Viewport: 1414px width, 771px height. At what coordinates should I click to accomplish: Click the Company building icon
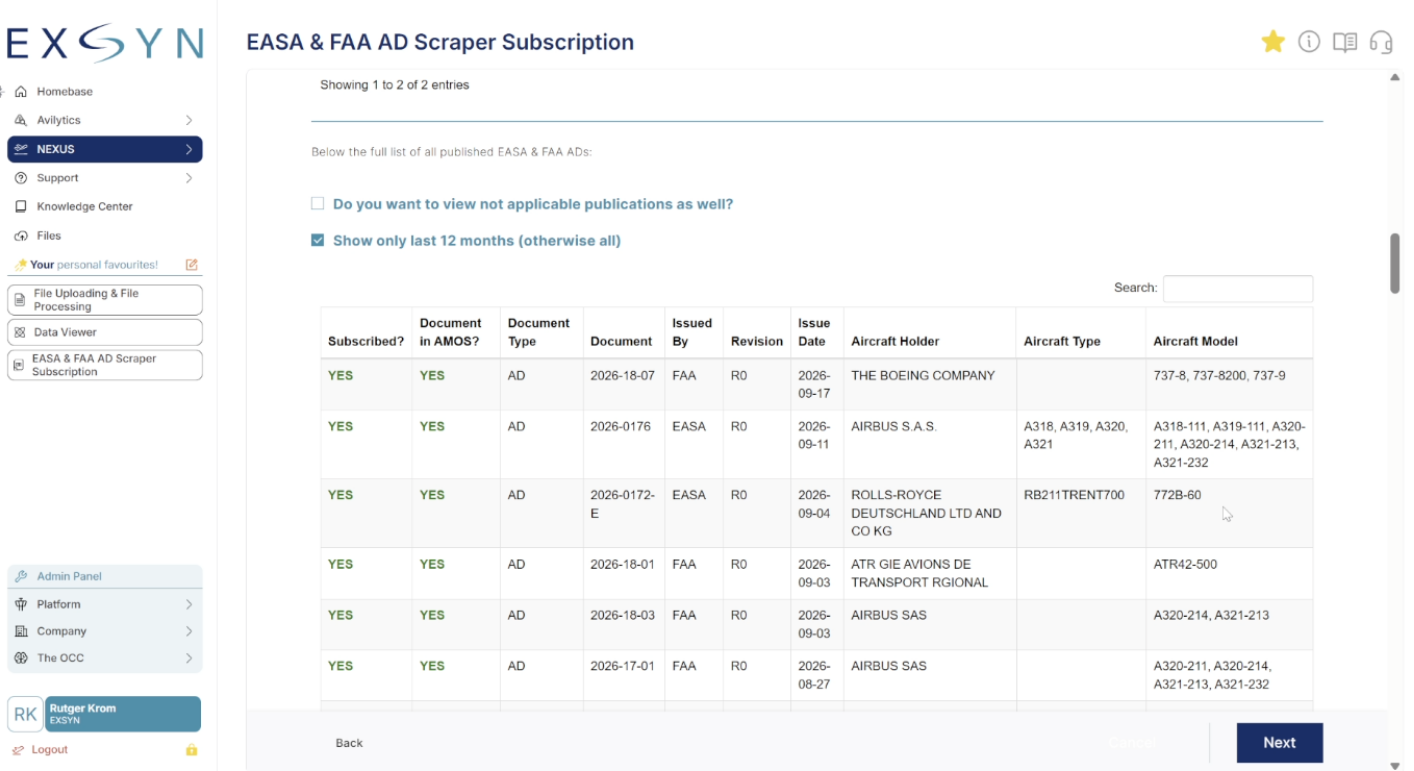point(21,631)
